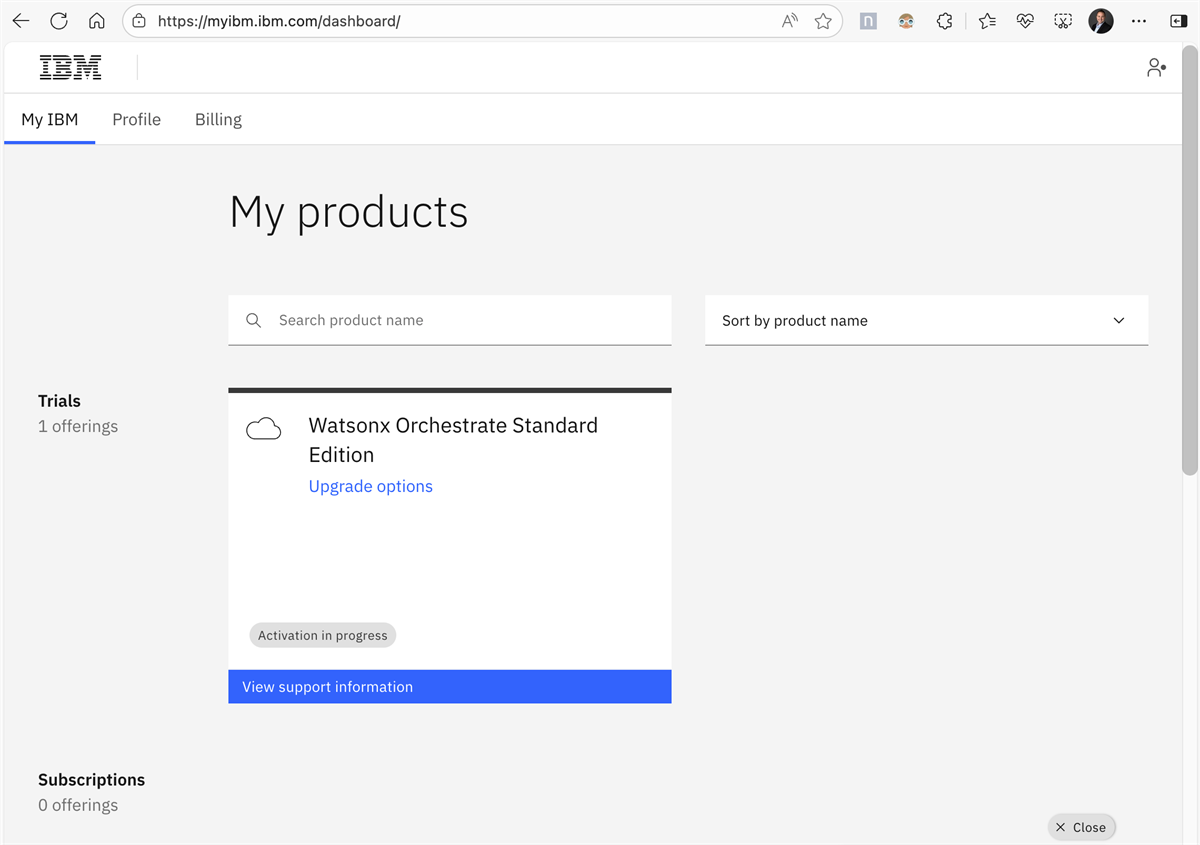Add this page to favorites
The height and width of the screenshot is (845, 1200).
(823, 21)
